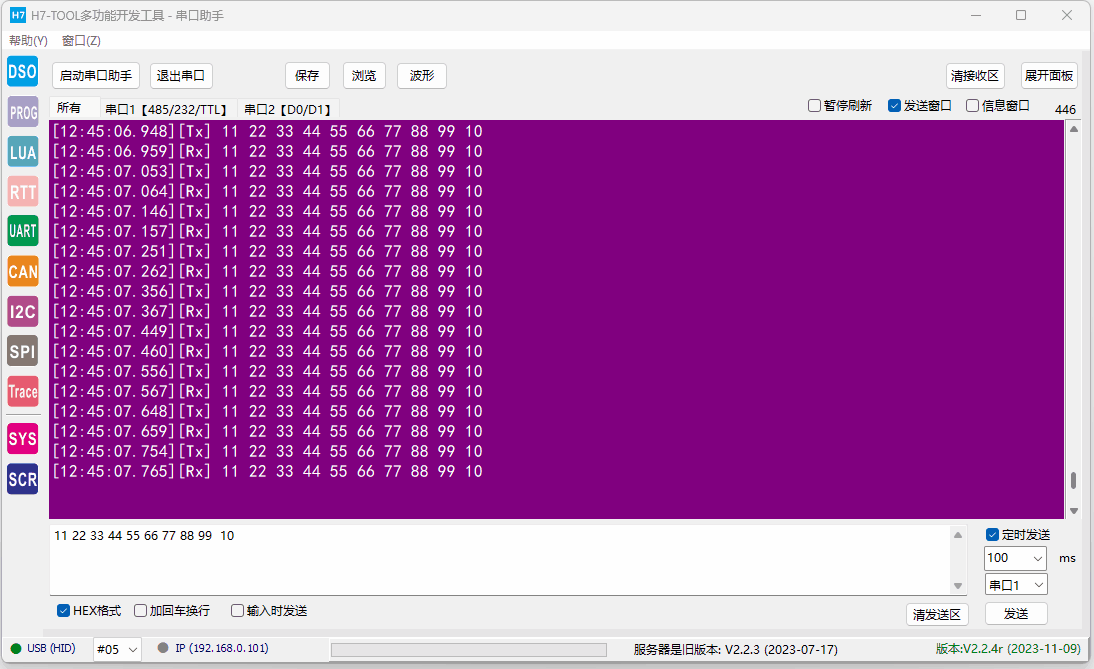Click the 12:45:07.356 Tx log line
This screenshot has width=1094, height=669.
(x=268, y=292)
